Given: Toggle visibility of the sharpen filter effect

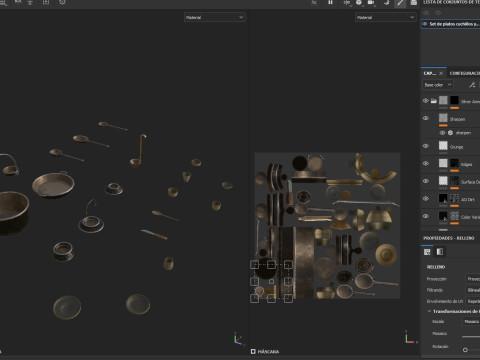Looking at the screenshot, I should (x=442, y=133).
